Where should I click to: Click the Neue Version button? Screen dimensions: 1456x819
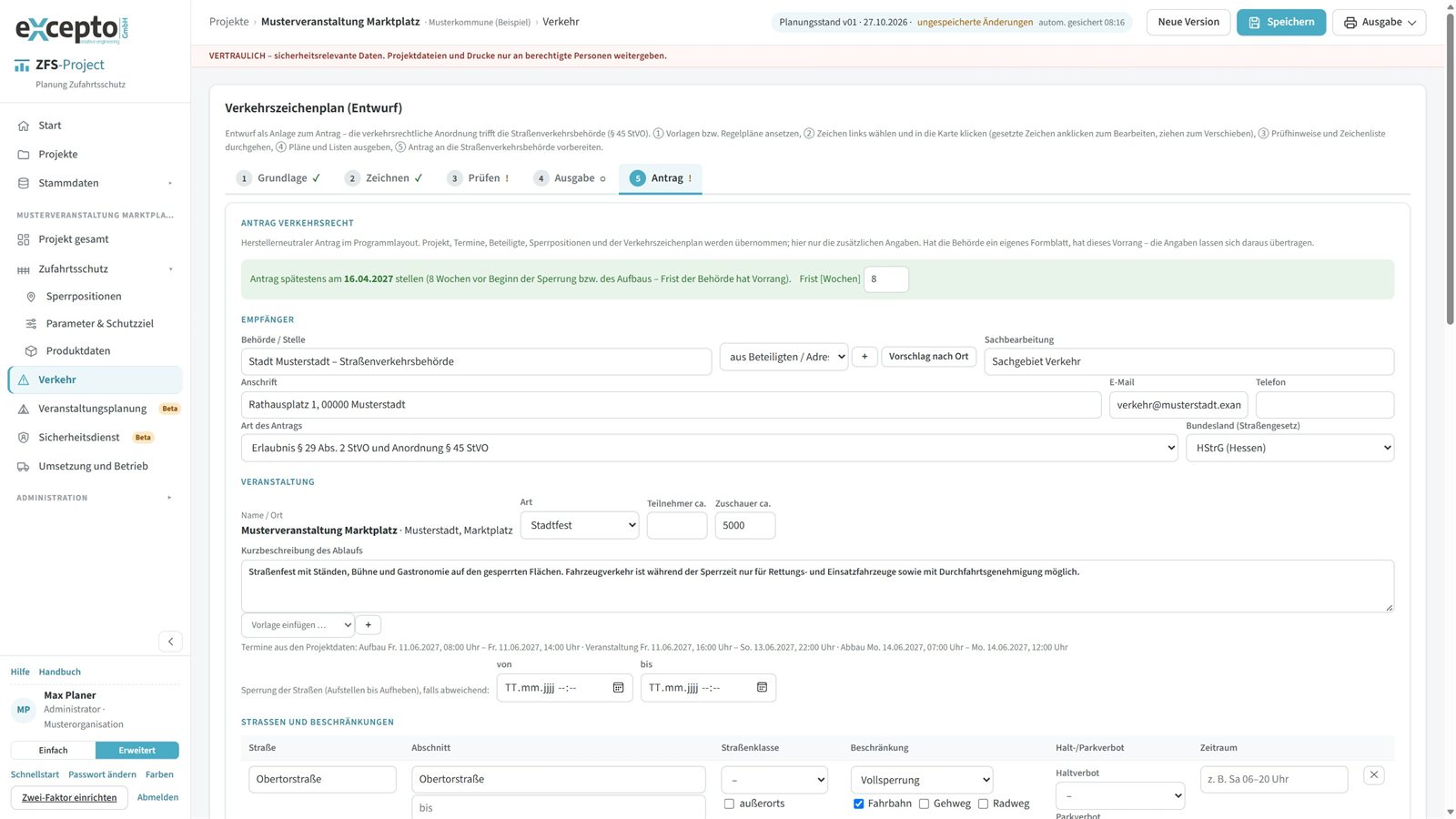1188,22
